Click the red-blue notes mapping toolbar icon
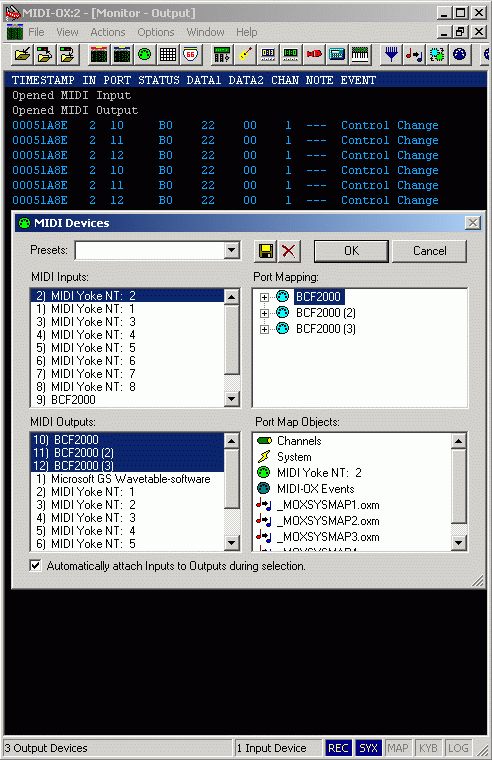This screenshot has height=760, width=492. click(414, 54)
